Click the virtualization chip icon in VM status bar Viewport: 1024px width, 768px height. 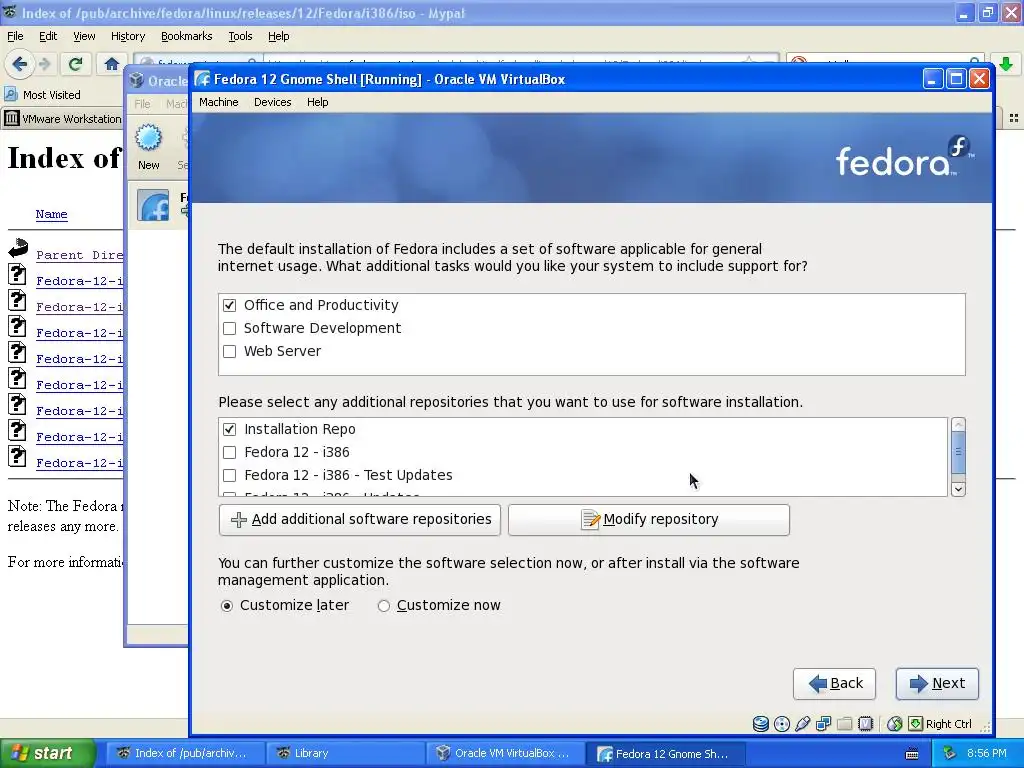[x=865, y=724]
